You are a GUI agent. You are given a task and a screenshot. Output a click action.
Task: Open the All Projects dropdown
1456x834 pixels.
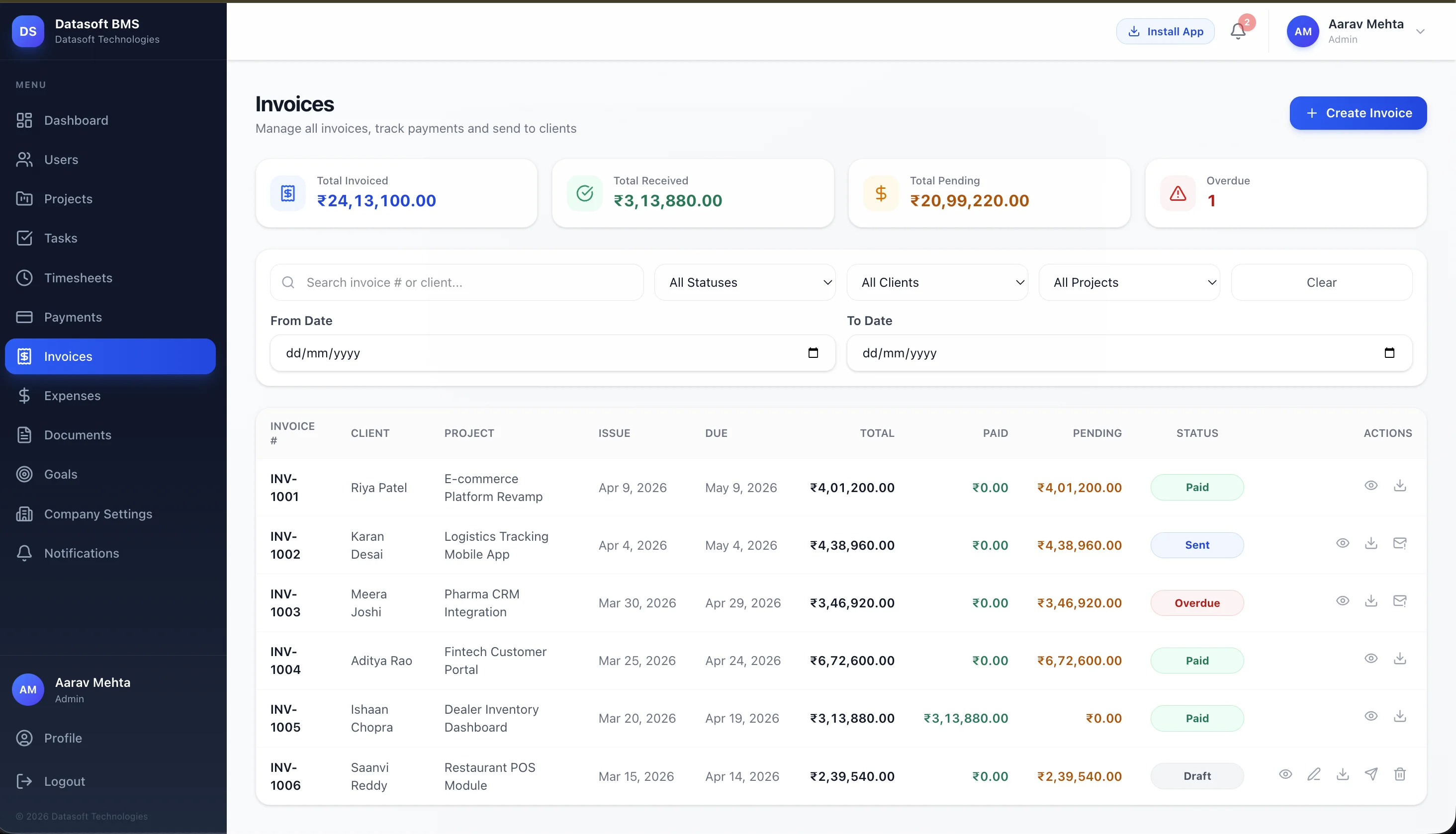1129,282
